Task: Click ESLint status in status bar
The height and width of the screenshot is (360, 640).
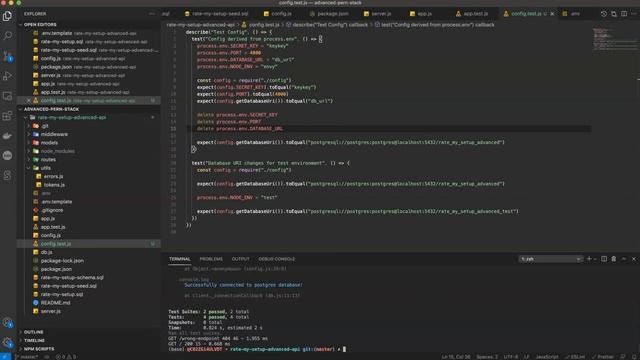Action: coord(574,357)
